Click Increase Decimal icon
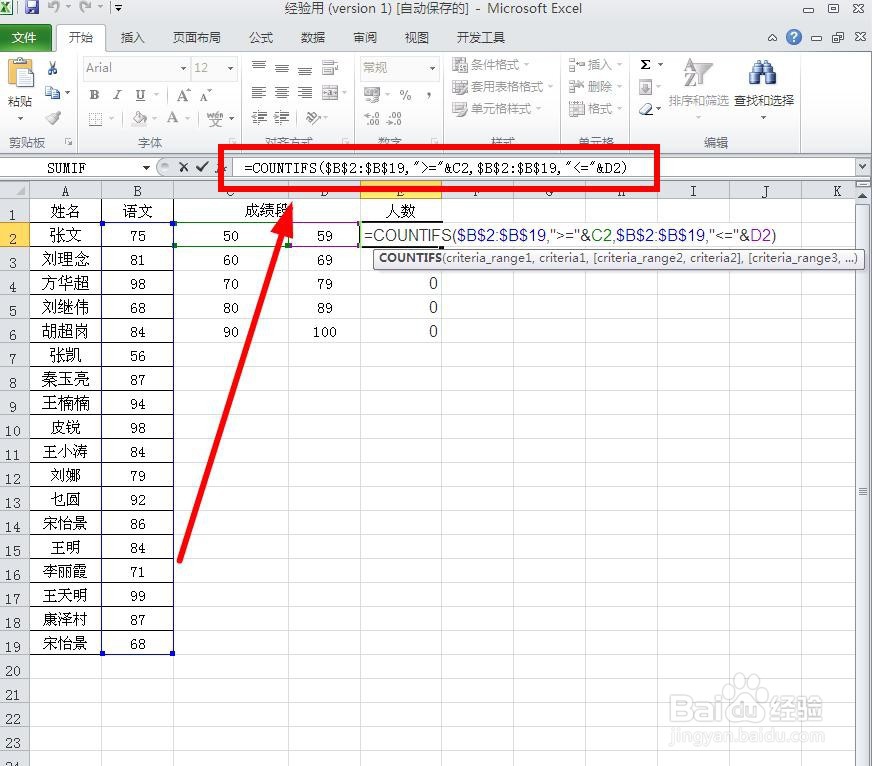872x766 pixels. [371, 118]
